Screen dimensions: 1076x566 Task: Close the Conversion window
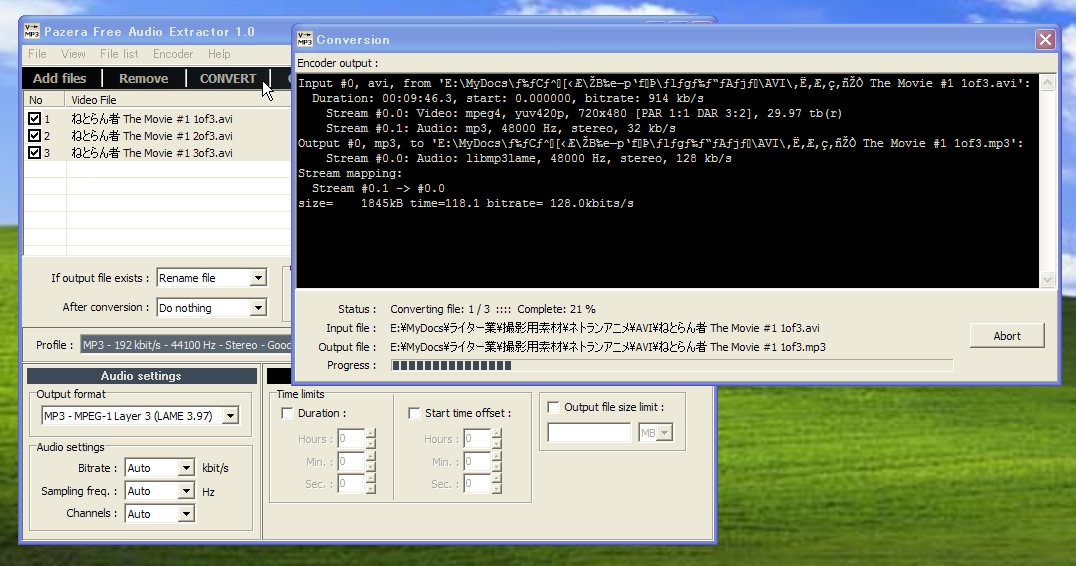(1044, 40)
